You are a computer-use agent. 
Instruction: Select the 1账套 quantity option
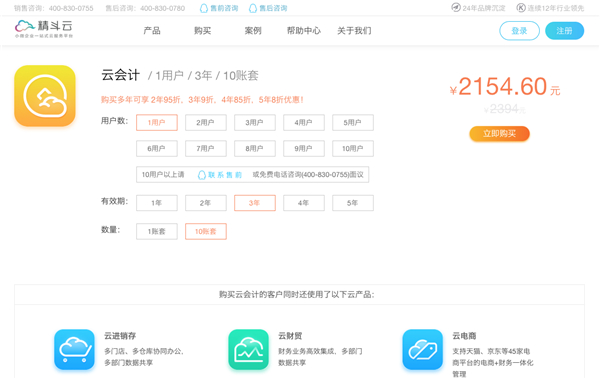click(x=157, y=231)
